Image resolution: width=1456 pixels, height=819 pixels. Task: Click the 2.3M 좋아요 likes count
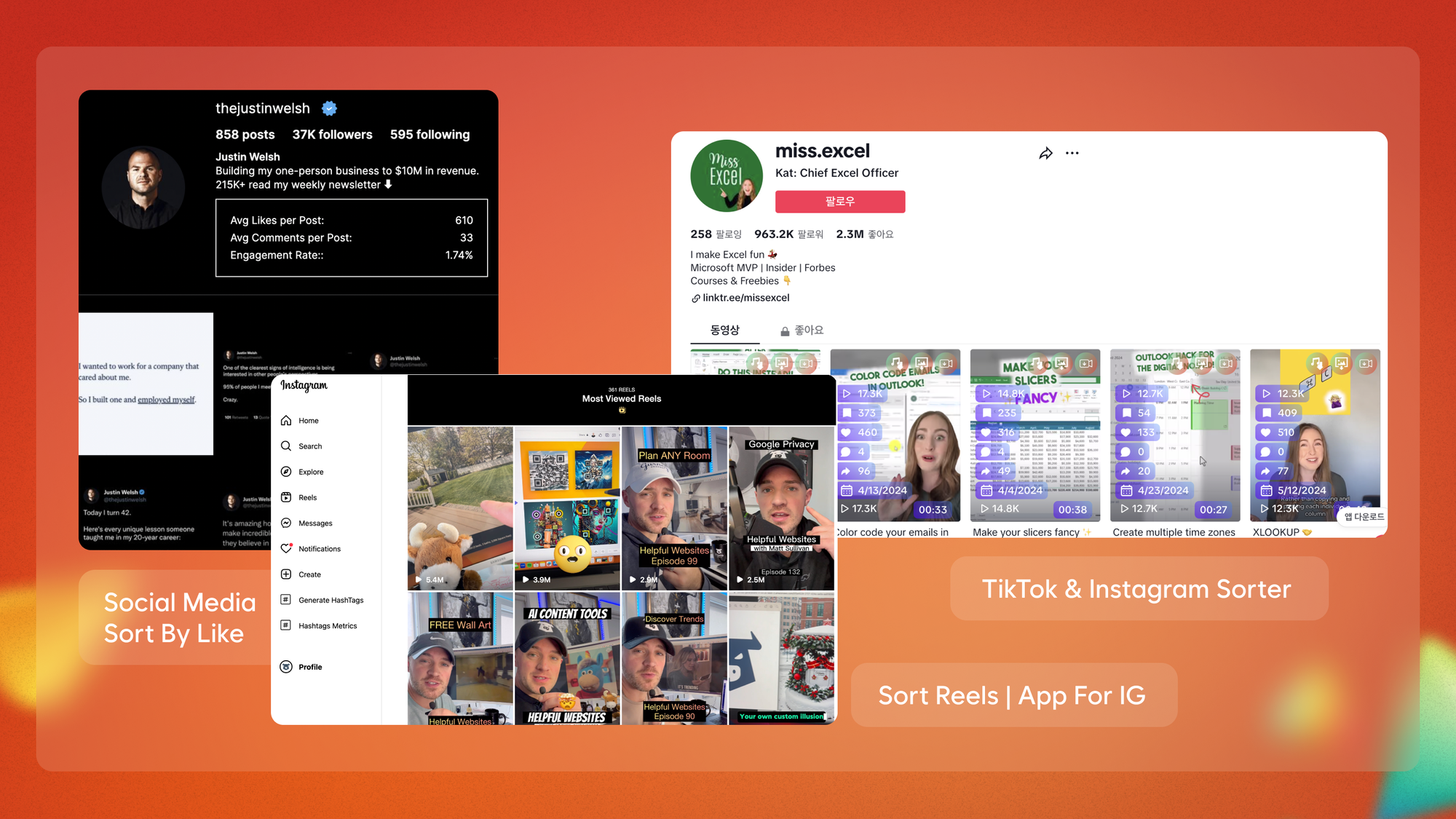(864, 234)
